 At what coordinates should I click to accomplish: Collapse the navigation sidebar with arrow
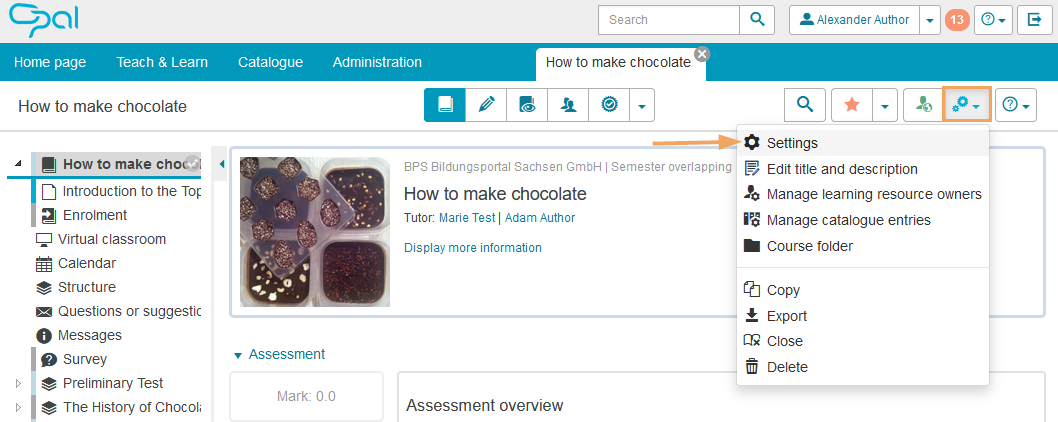(x=221, y=163)
